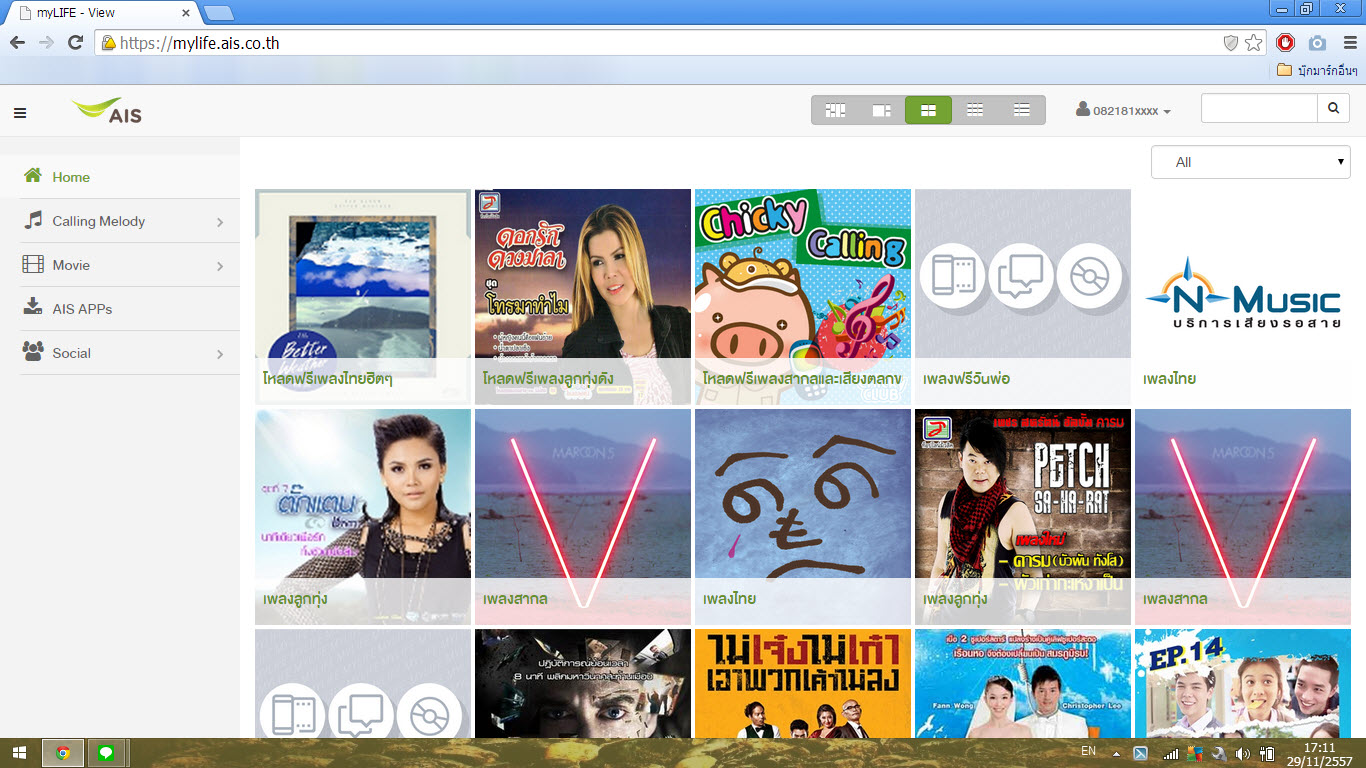Open the LINE app from the taskbar
This screenshot has height=768, width=1366.
click(106, 753)
